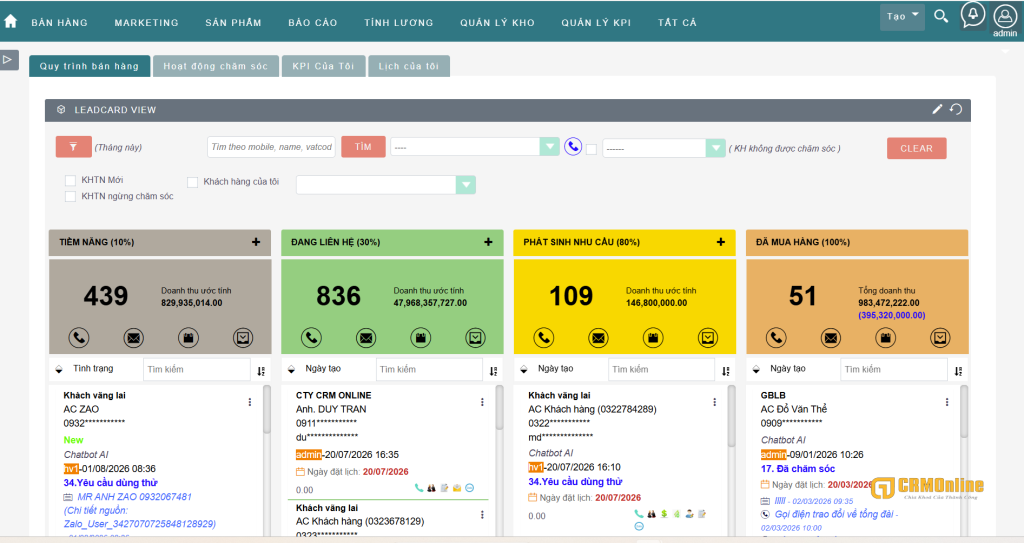The width and height of the screenshot is (1024, 543).
Task: Open 34.Yêu cầu dùng thử link for AC ZAO
Action: coord(110,483)
